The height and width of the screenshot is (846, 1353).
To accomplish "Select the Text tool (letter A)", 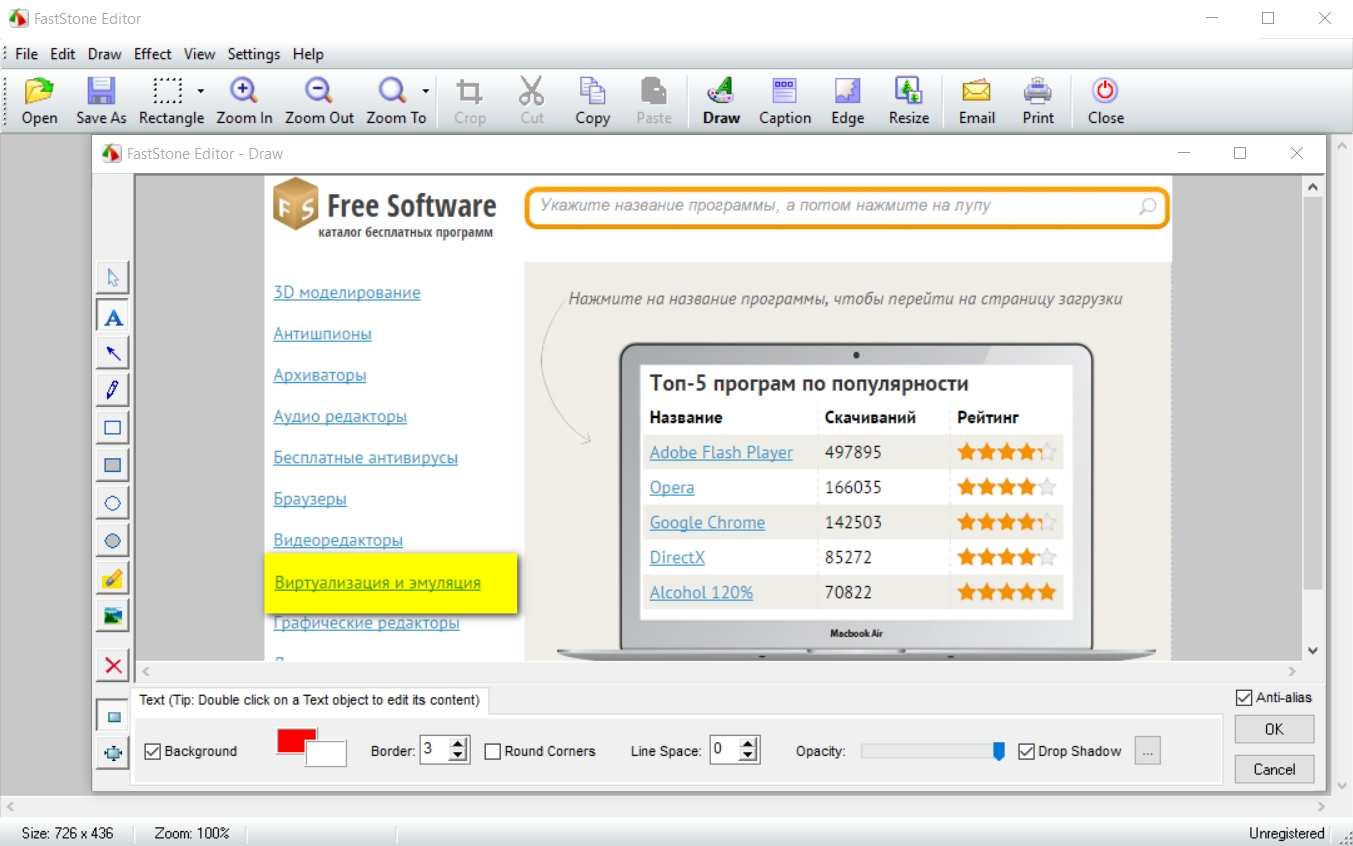I will point(113,316).
